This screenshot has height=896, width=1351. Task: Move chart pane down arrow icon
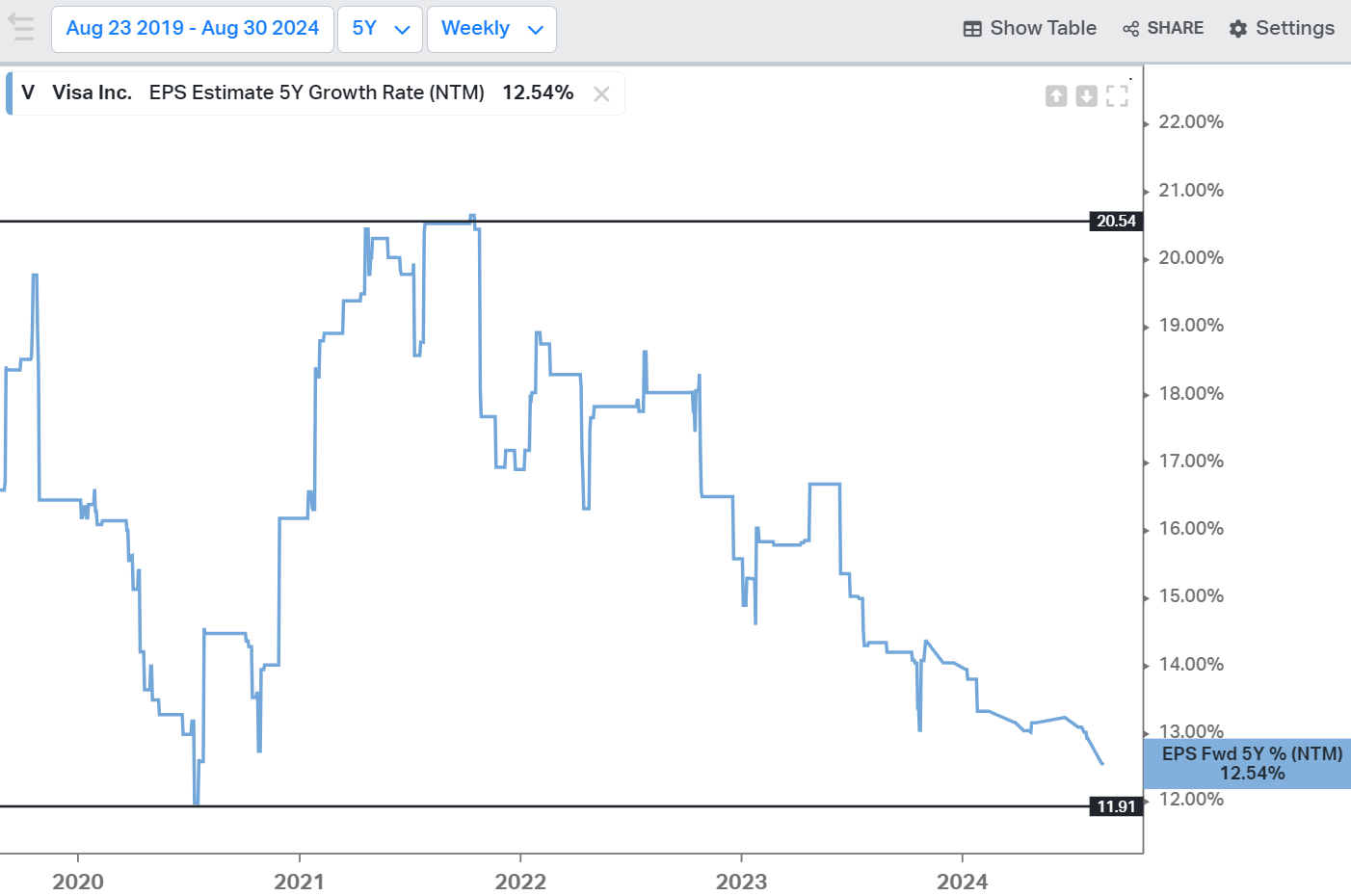point(1086,95)
